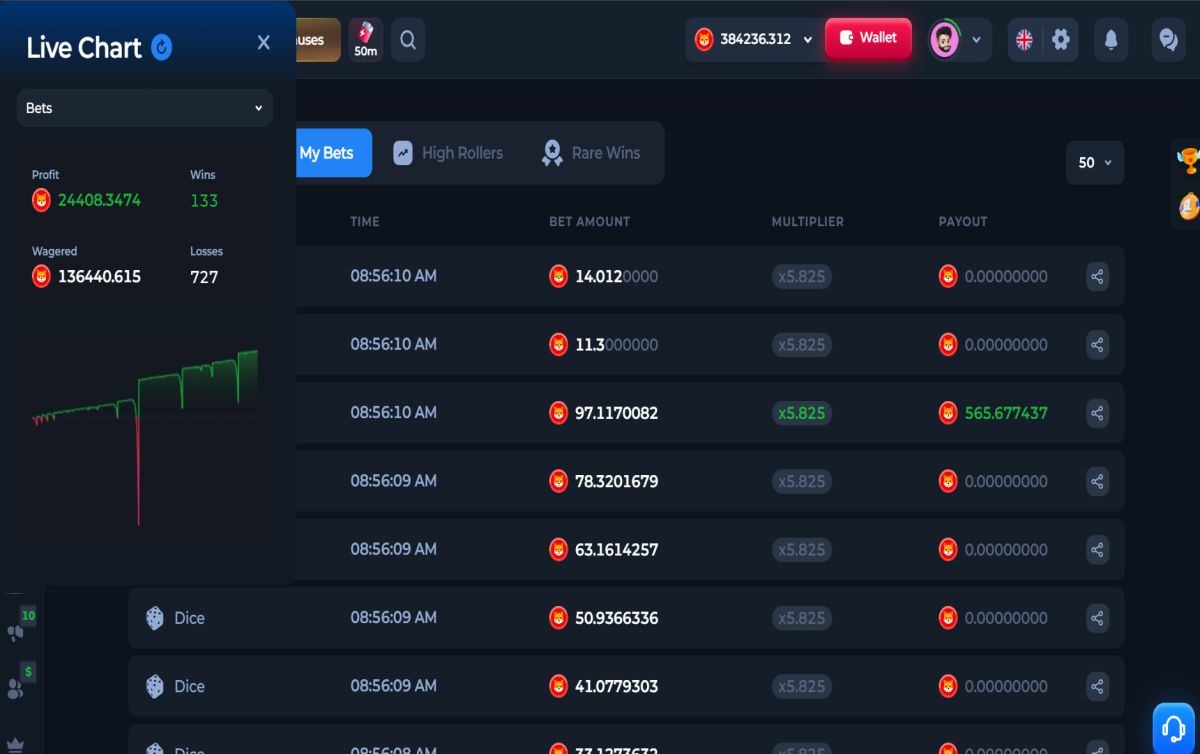Click the Wins count 133
The width and height of the screenshot is (1200, 754).
[x=204, y=200]
